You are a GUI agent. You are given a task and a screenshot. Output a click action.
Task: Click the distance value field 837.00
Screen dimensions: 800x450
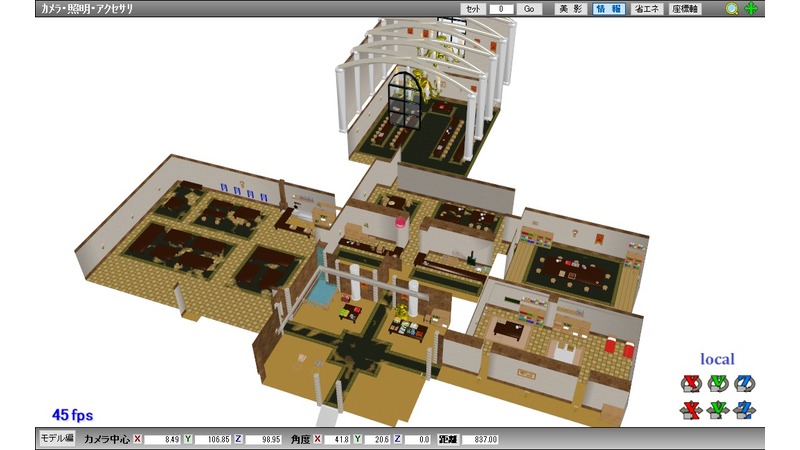[x=480, y=439]
